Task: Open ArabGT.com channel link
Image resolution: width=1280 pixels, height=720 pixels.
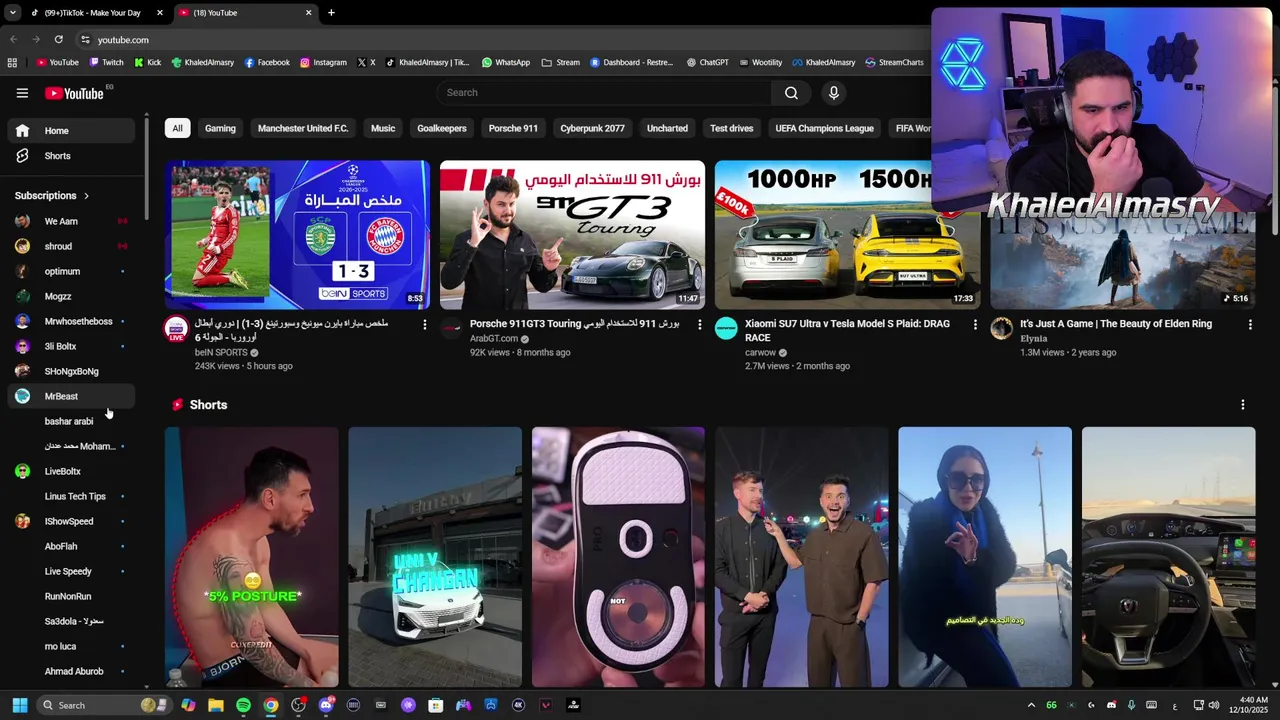Action: coord(494,338)
